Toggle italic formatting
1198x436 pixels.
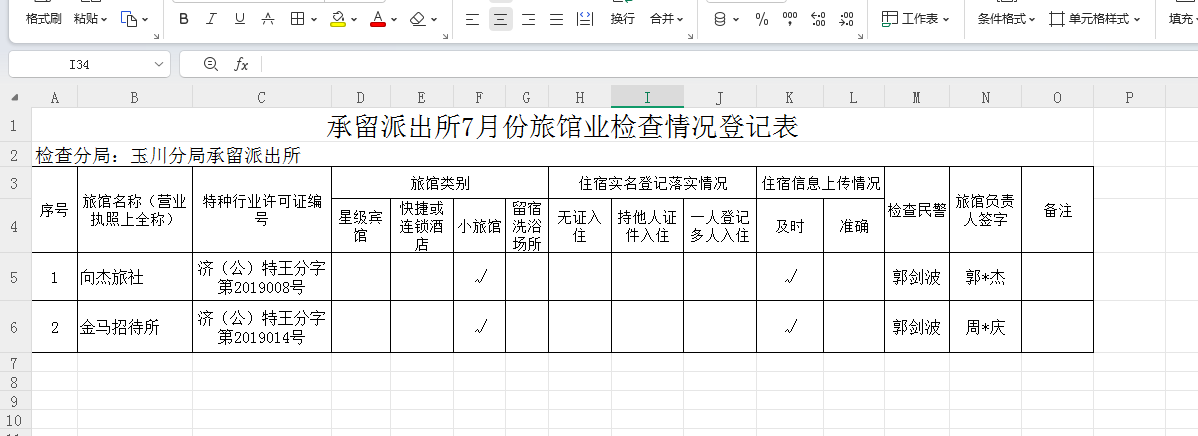click(212, 19)
